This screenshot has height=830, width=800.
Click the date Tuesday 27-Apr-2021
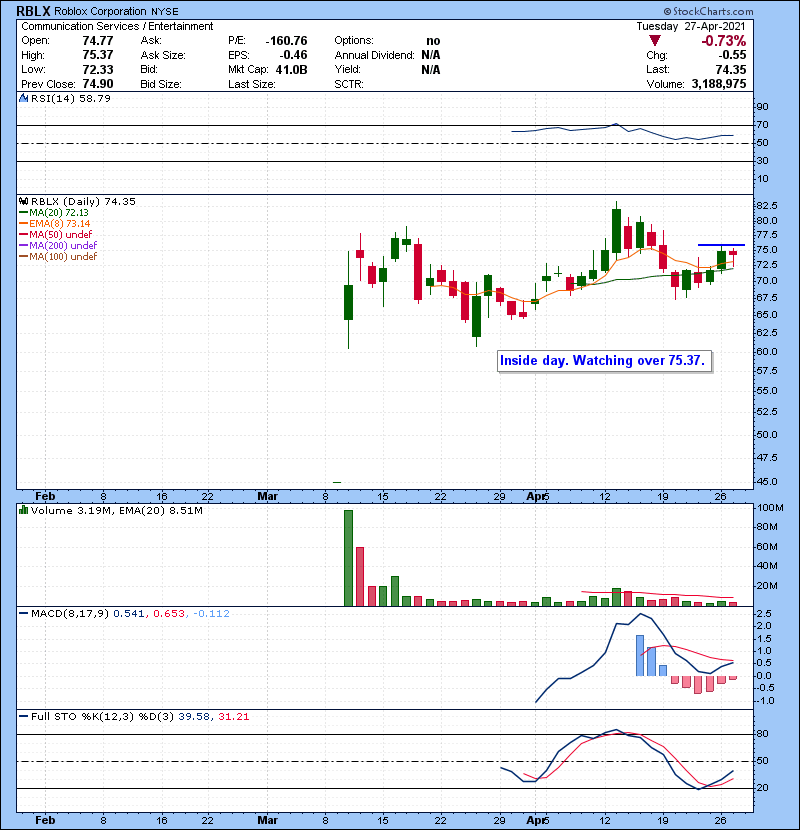click(690, 26)
